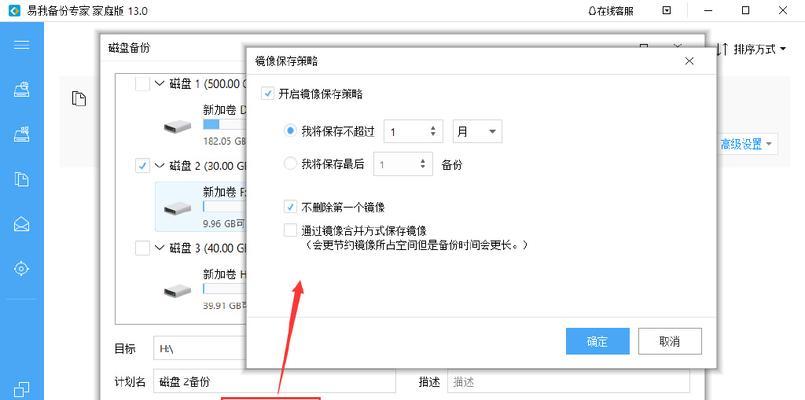Open the file backup sidebar icon
805x400 pixels.
pos(21,179)
